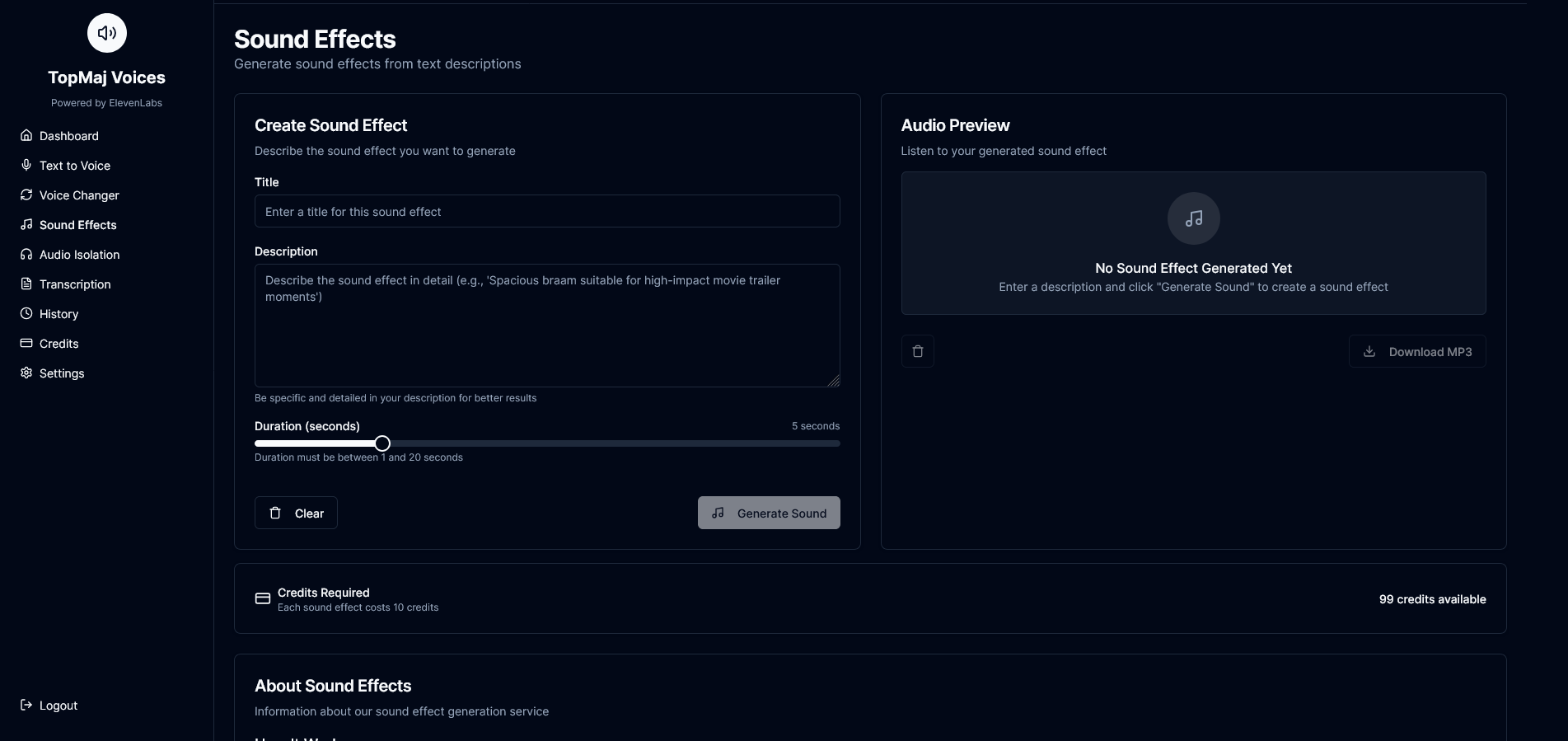
Task: Delete audio with preview trash icon
Action: 917,351
